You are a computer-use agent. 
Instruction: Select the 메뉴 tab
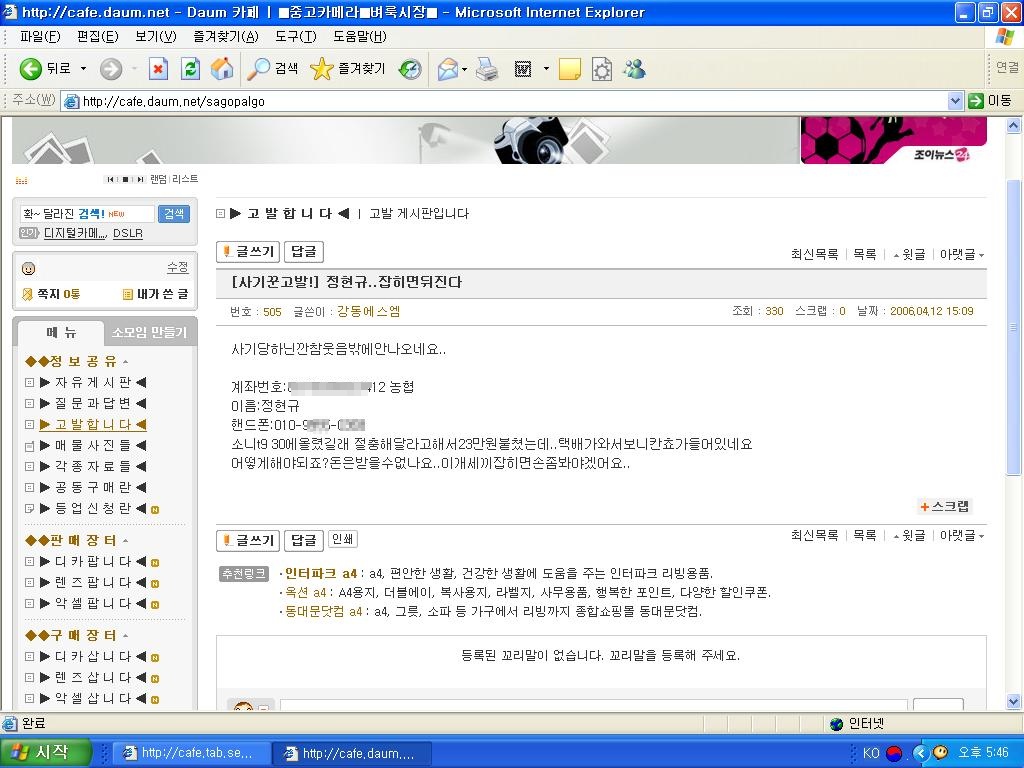click(61, 332)
